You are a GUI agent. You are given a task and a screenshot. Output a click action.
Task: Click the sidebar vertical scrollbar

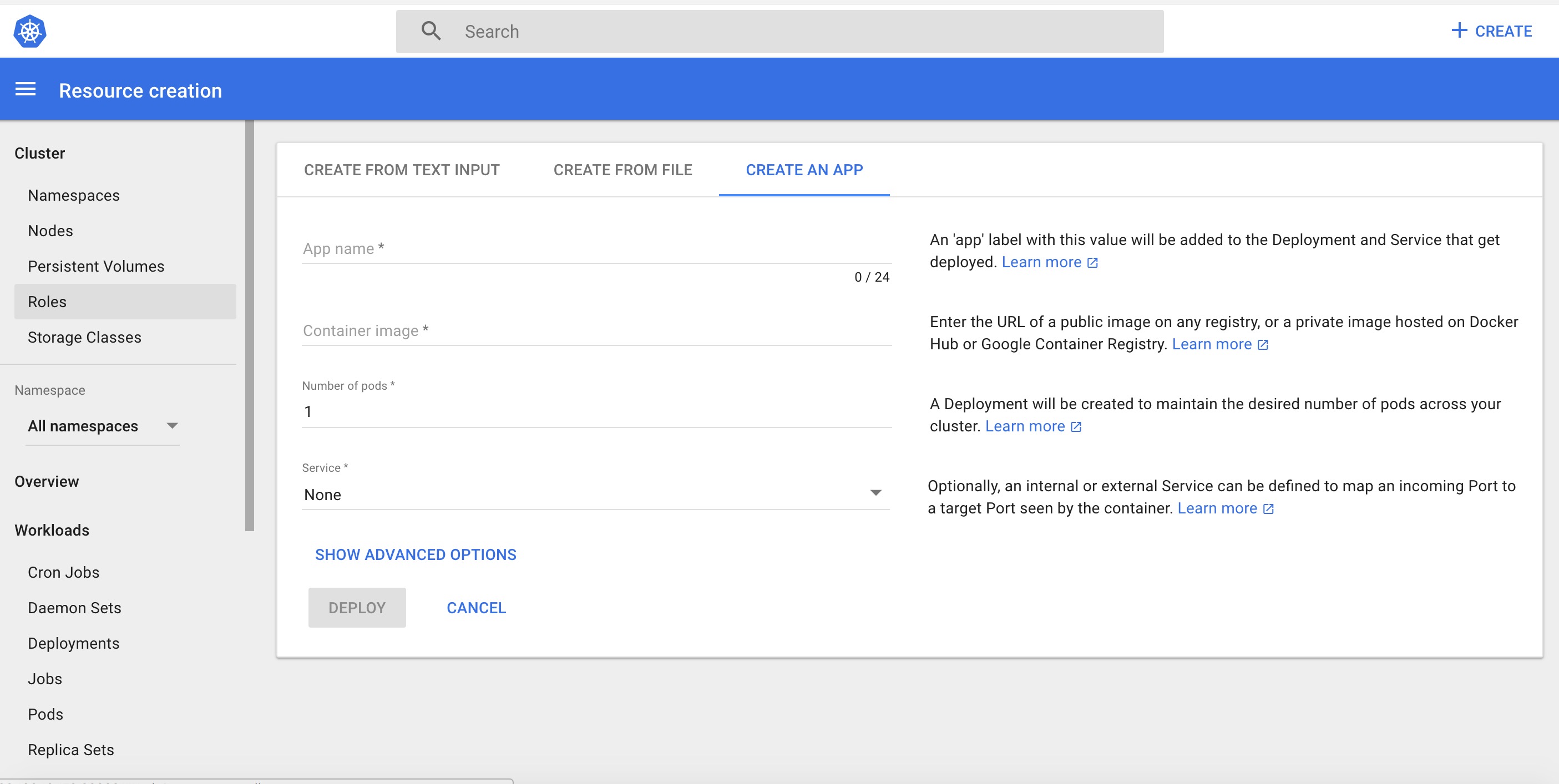coord(249,327)
